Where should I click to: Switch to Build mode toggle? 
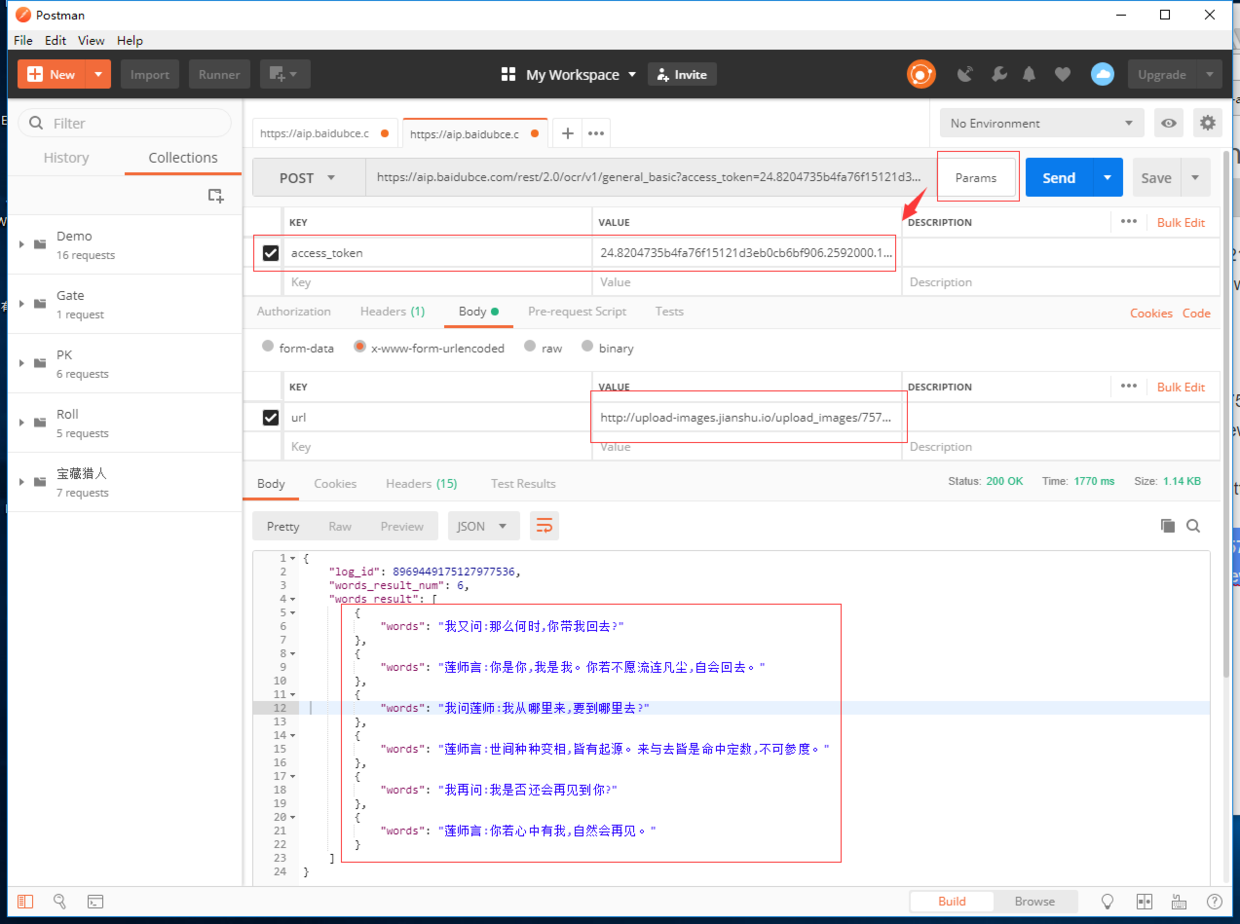pos(952,901)
